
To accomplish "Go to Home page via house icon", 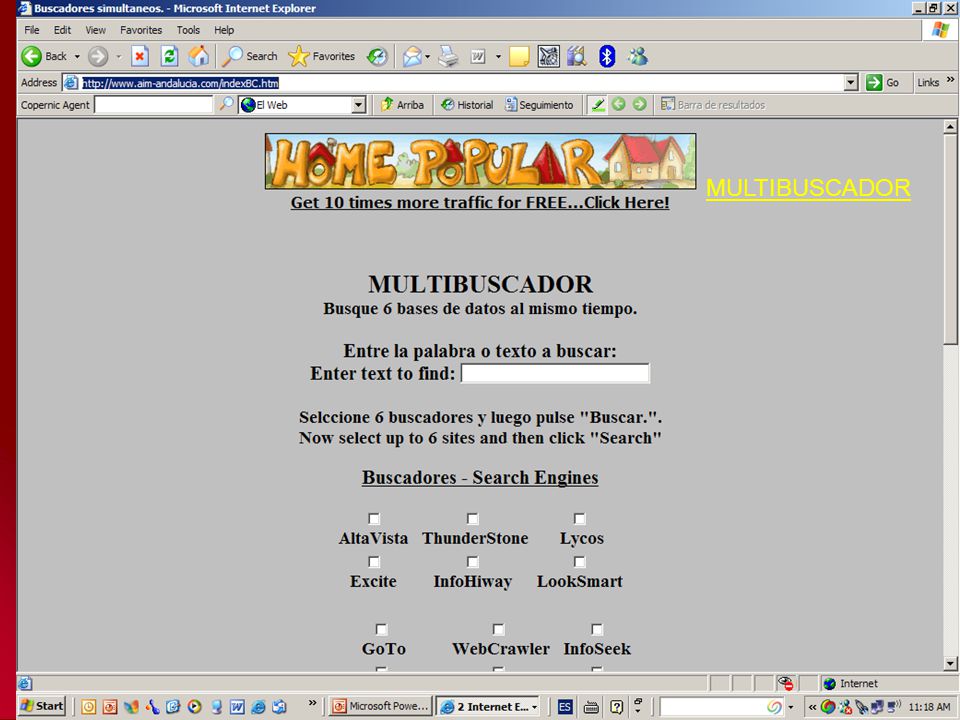I will coord(198,56).
